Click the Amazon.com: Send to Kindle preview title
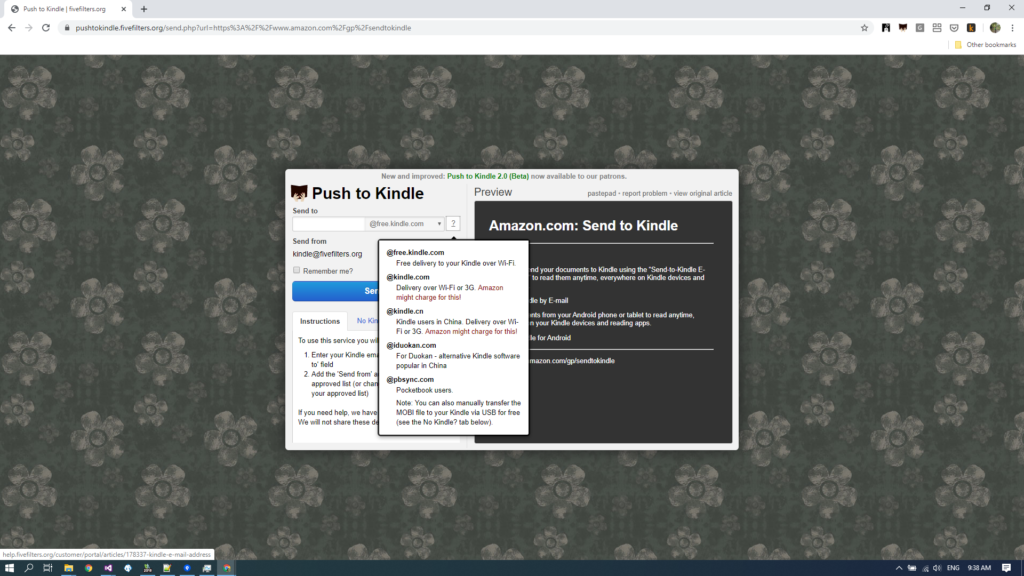 (583, 225)
